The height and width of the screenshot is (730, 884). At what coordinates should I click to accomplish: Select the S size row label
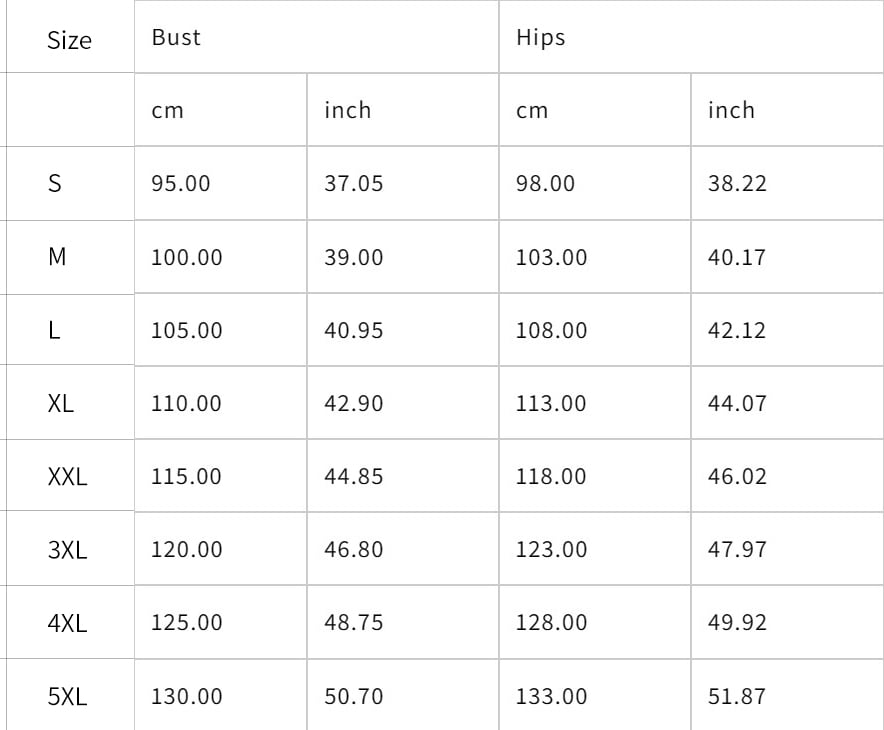tap(55, 184)
